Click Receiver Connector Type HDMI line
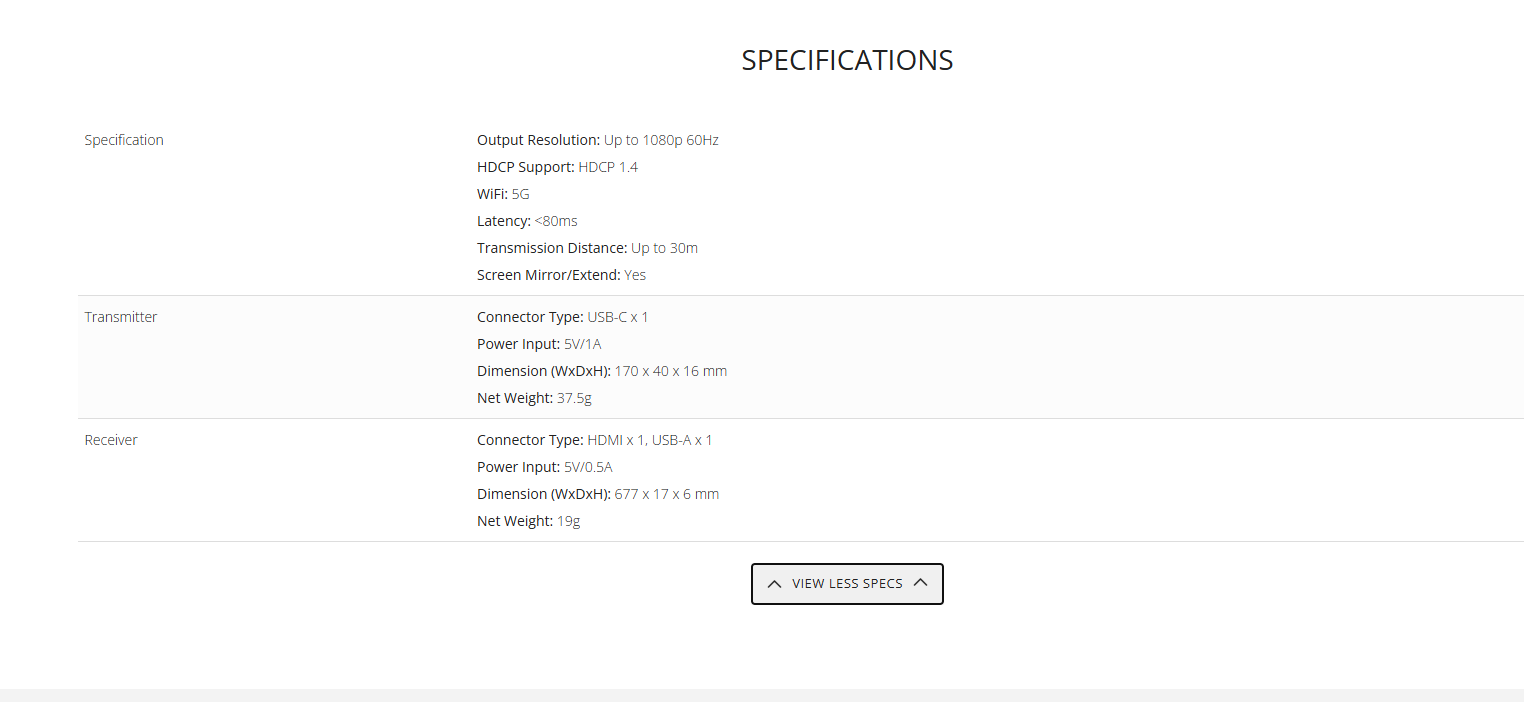This screenshot has height=702, width=1524. 595,440
